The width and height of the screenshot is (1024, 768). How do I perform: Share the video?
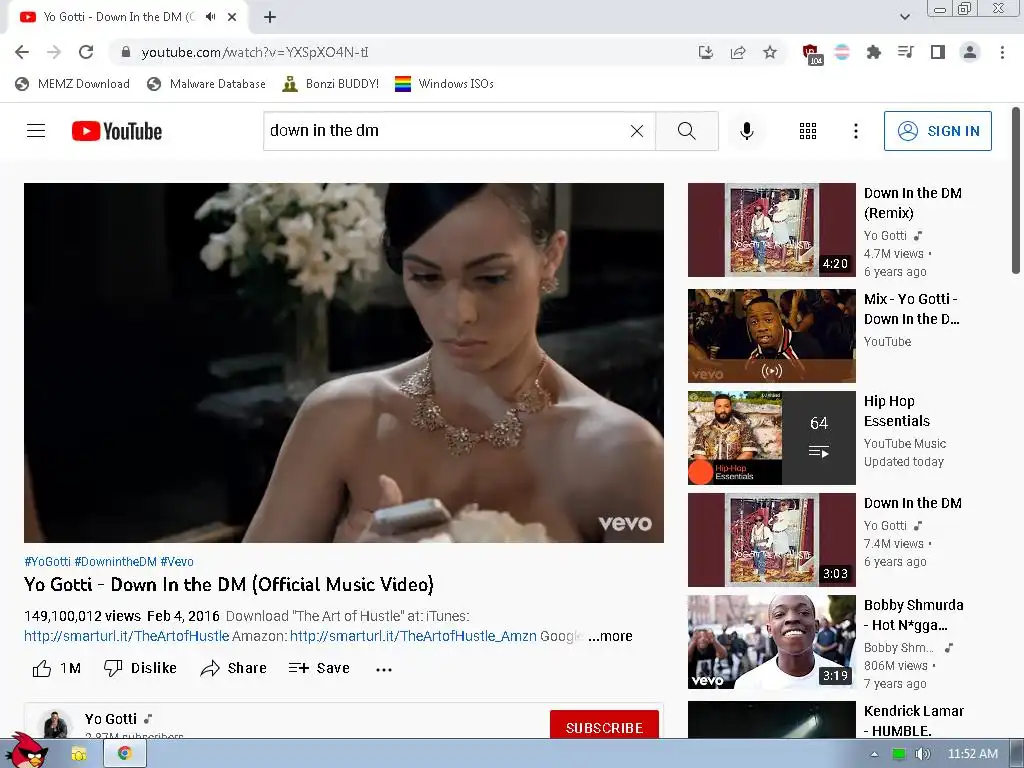click(x=233, y=668)
